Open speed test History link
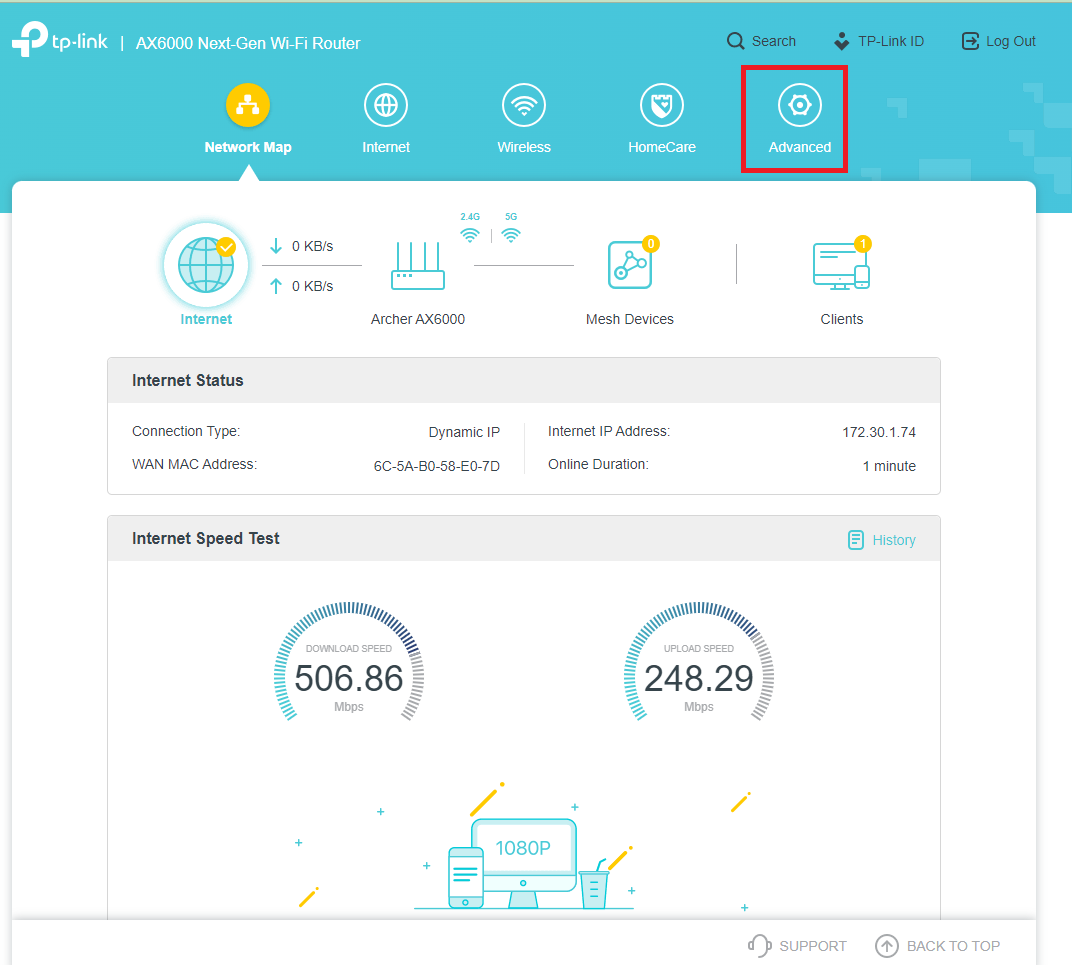 894,540
